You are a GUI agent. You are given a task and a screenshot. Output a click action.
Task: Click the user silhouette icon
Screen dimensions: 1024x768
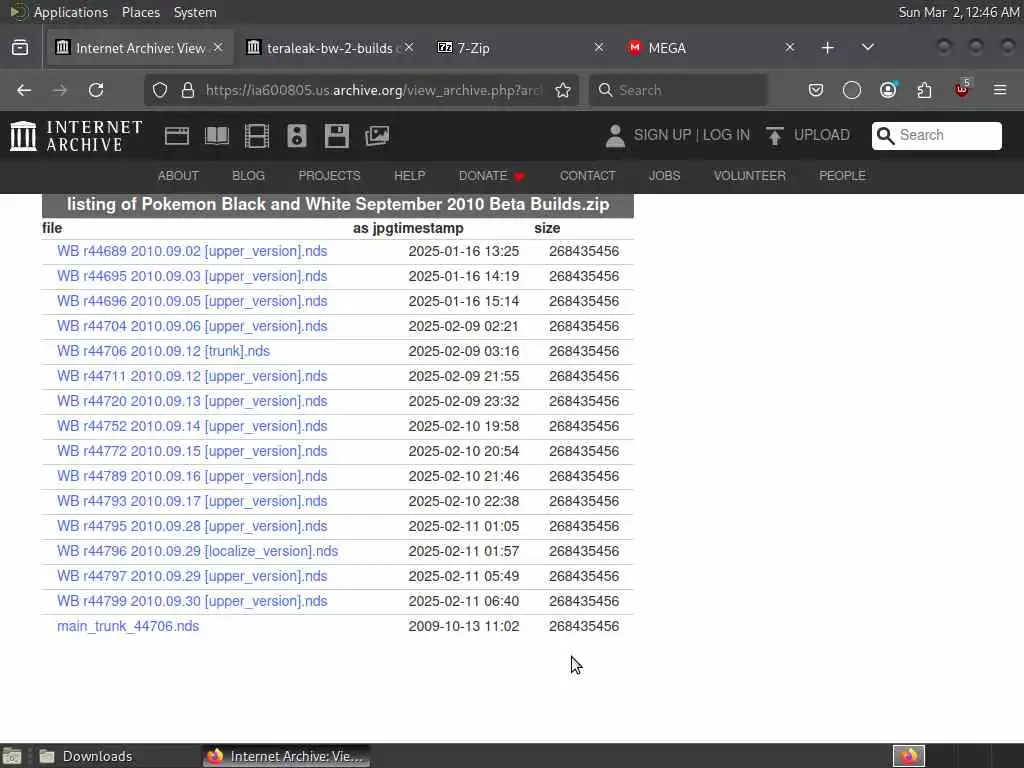coord(615,136)
